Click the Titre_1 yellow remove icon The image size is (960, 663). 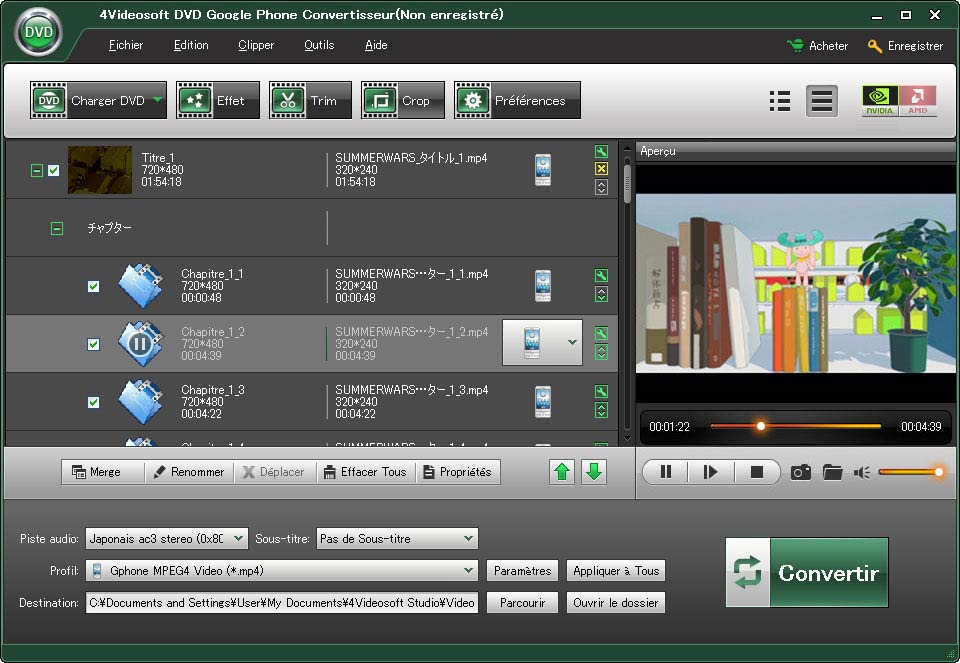pyautogui.click(x=601, y=169)
